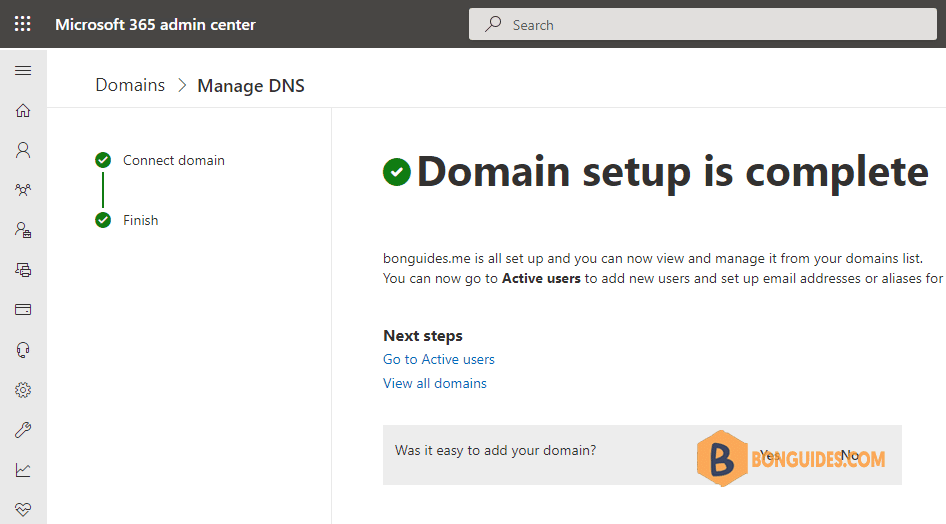Open Health heart icon in sidebar

pos(23,510)
